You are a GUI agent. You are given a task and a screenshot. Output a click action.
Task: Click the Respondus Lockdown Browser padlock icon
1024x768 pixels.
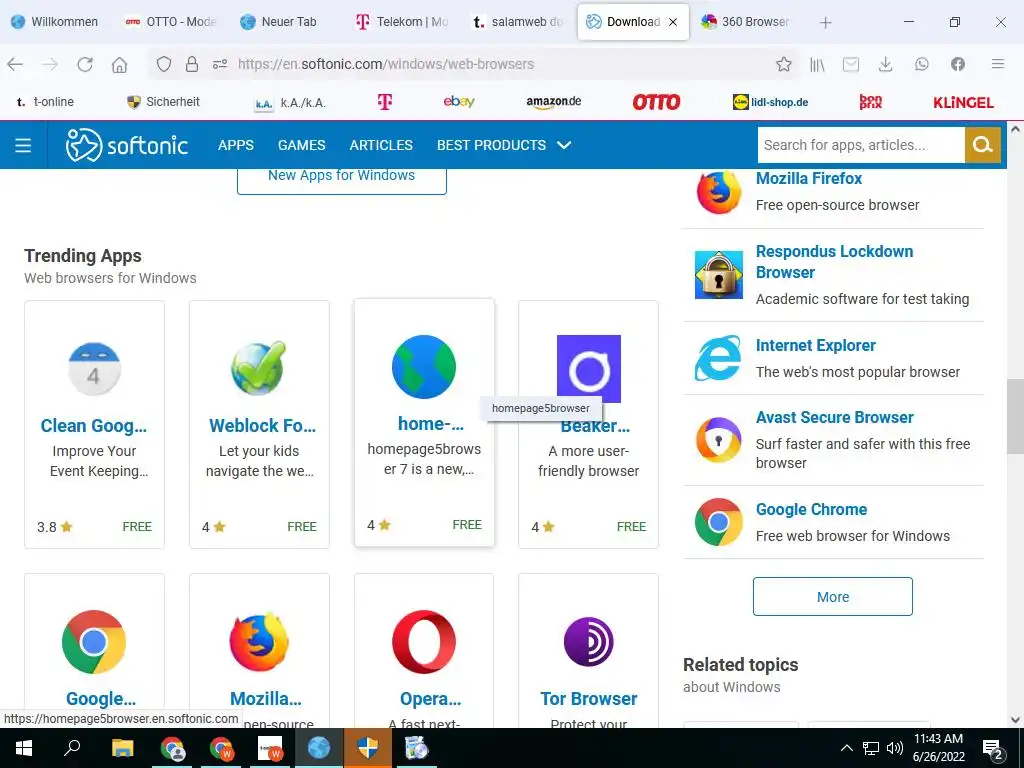click(718, 275)
